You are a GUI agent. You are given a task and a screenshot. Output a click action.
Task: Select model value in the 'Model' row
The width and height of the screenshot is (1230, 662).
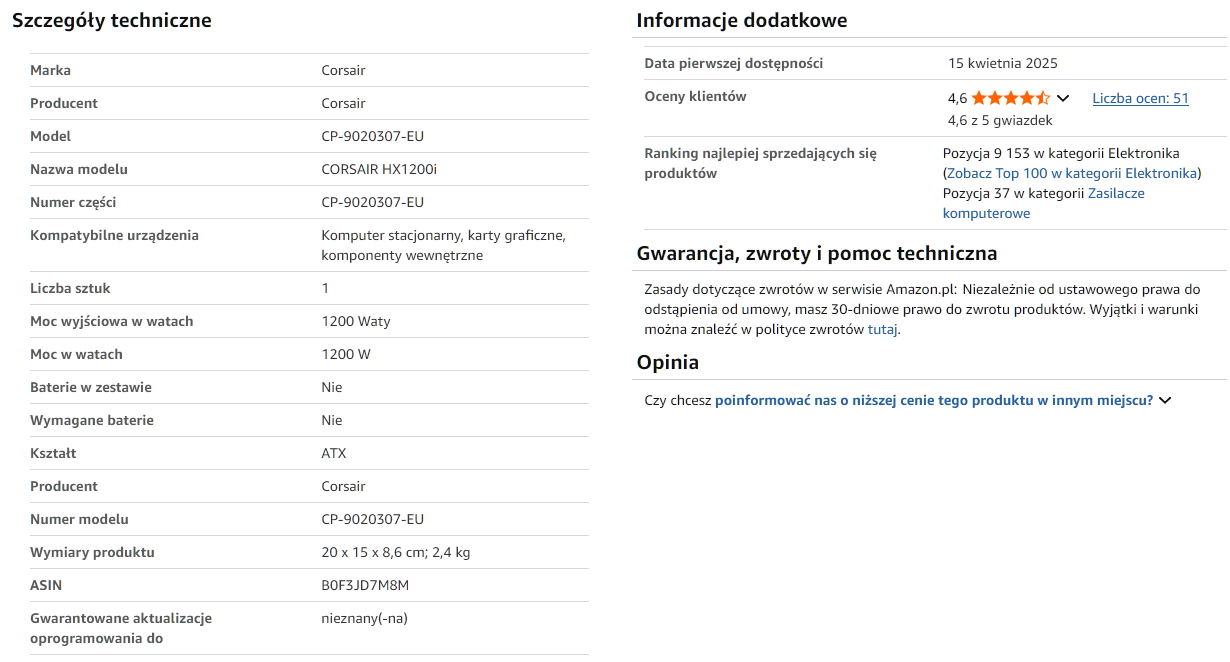(x=372, y=136)
